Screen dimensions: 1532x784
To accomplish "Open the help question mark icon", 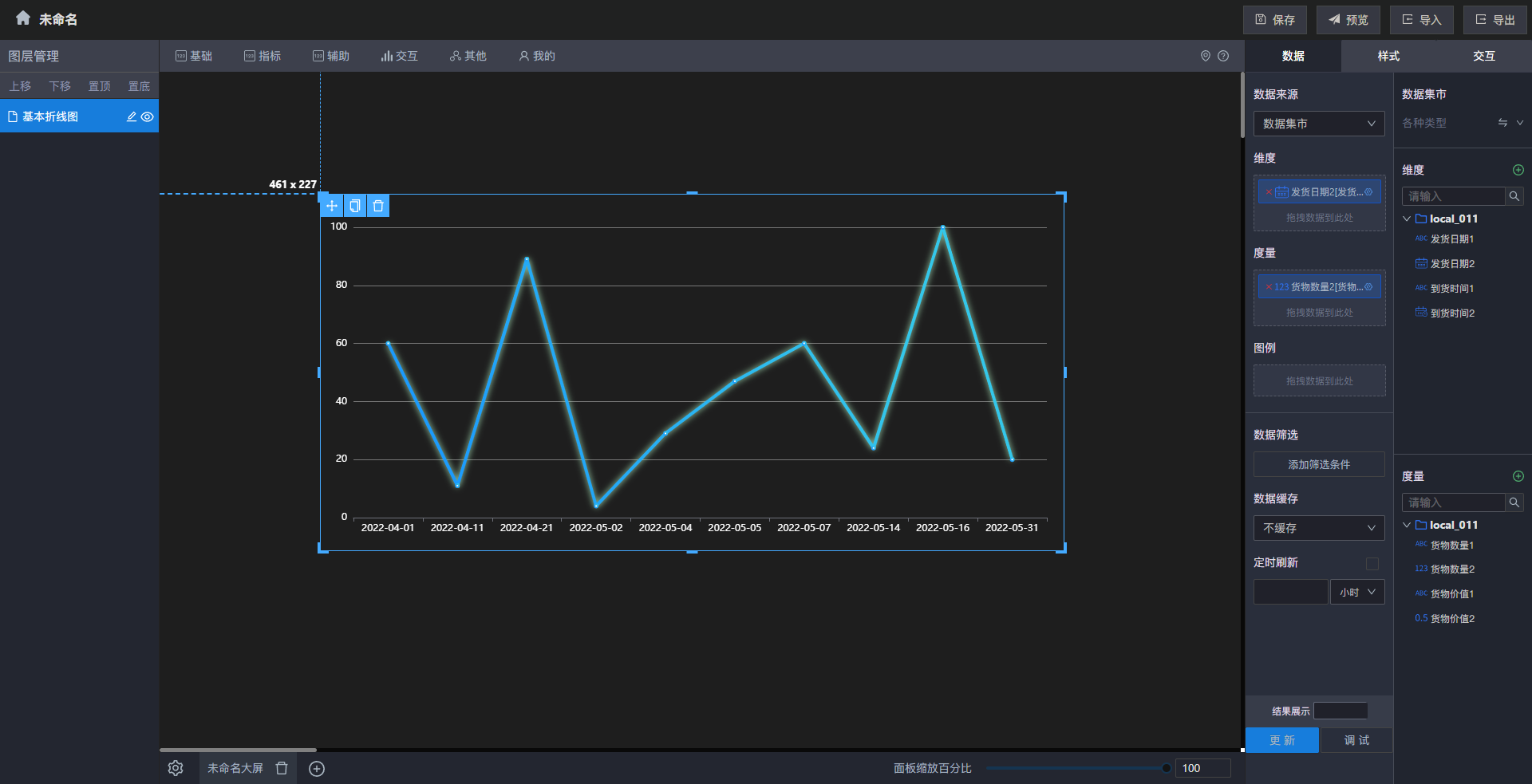I will (x=1223, y=56).
